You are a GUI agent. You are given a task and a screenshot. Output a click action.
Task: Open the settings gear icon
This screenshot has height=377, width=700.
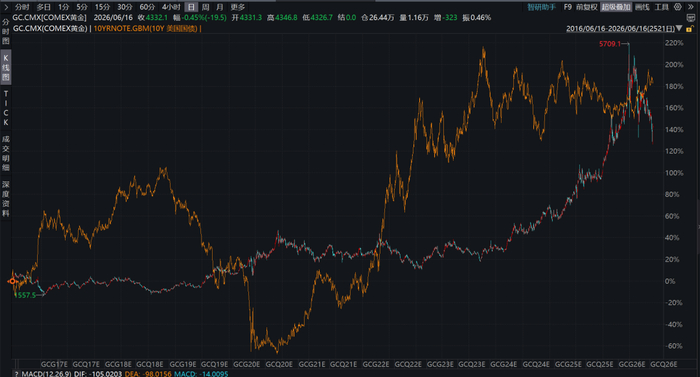[x=678, y=7]
